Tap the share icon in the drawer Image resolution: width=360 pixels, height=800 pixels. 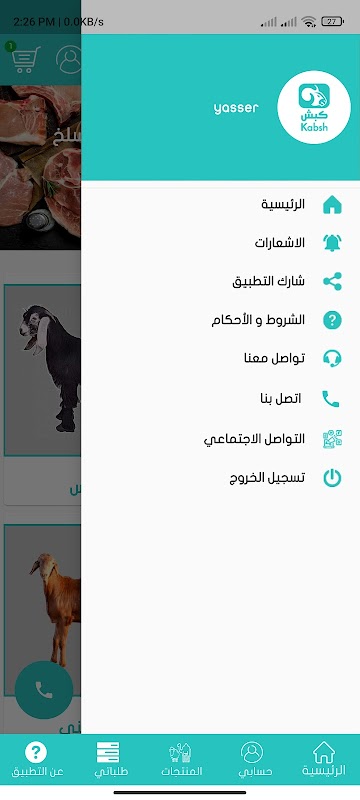point(332,281)
